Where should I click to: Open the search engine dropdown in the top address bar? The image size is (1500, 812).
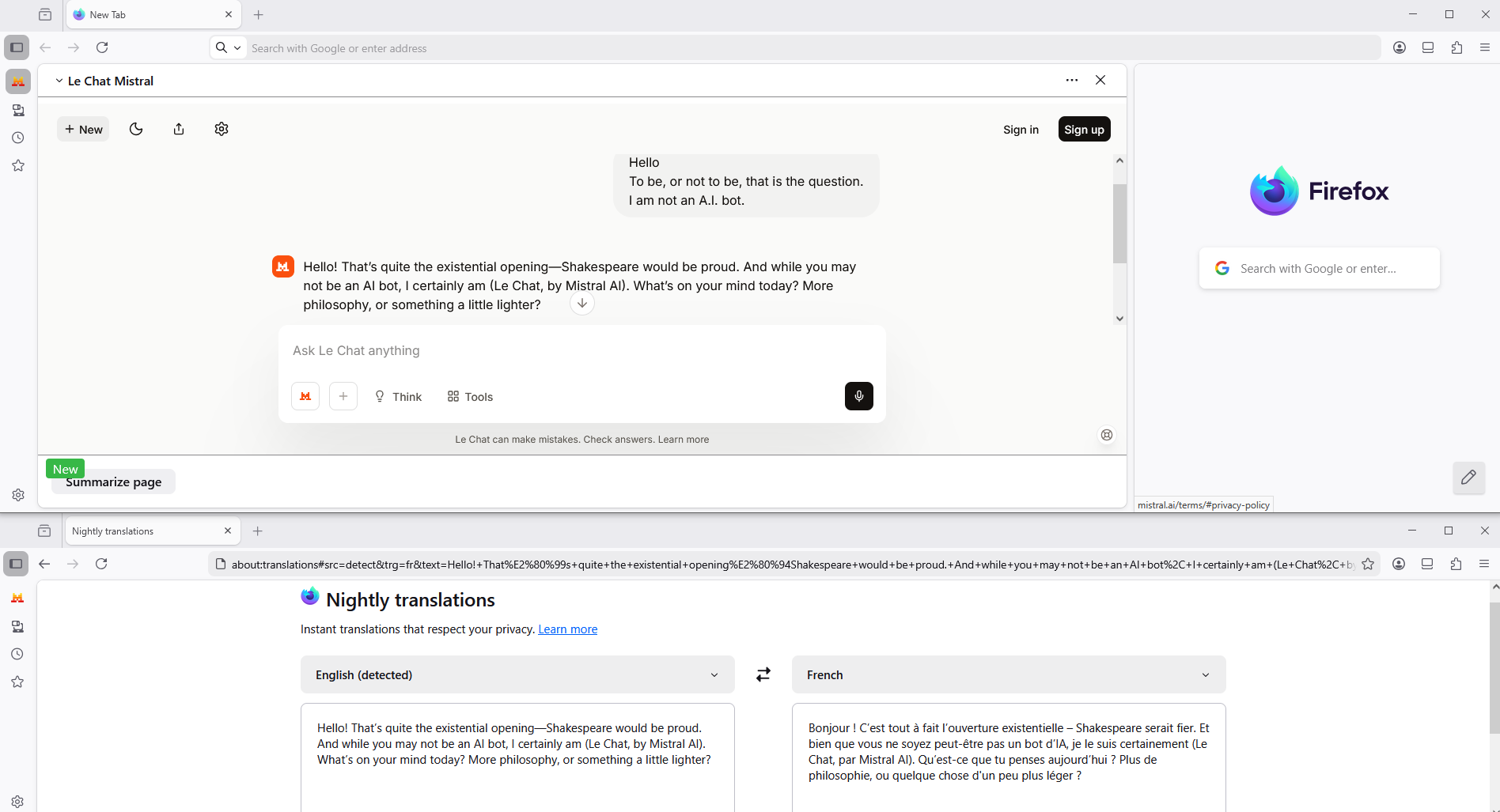point(228,47)
